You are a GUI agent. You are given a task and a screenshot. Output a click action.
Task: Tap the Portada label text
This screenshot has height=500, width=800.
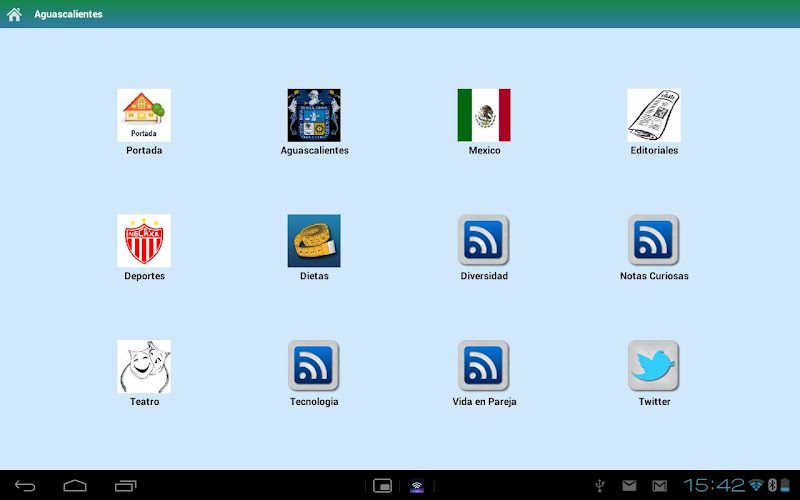[144, 151]
